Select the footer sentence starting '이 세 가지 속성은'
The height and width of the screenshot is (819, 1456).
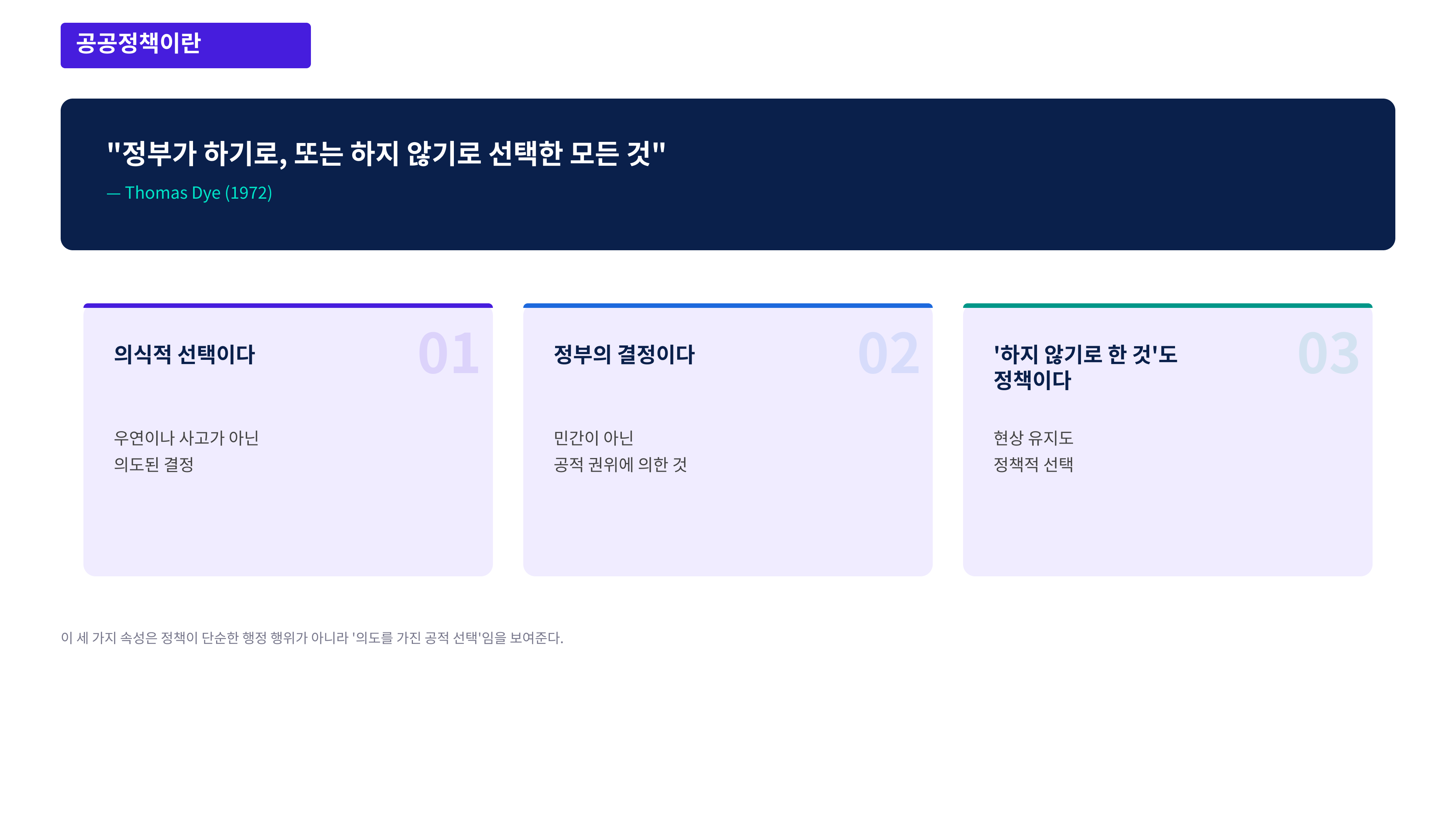pyautogui.click(x=312, y=638)
